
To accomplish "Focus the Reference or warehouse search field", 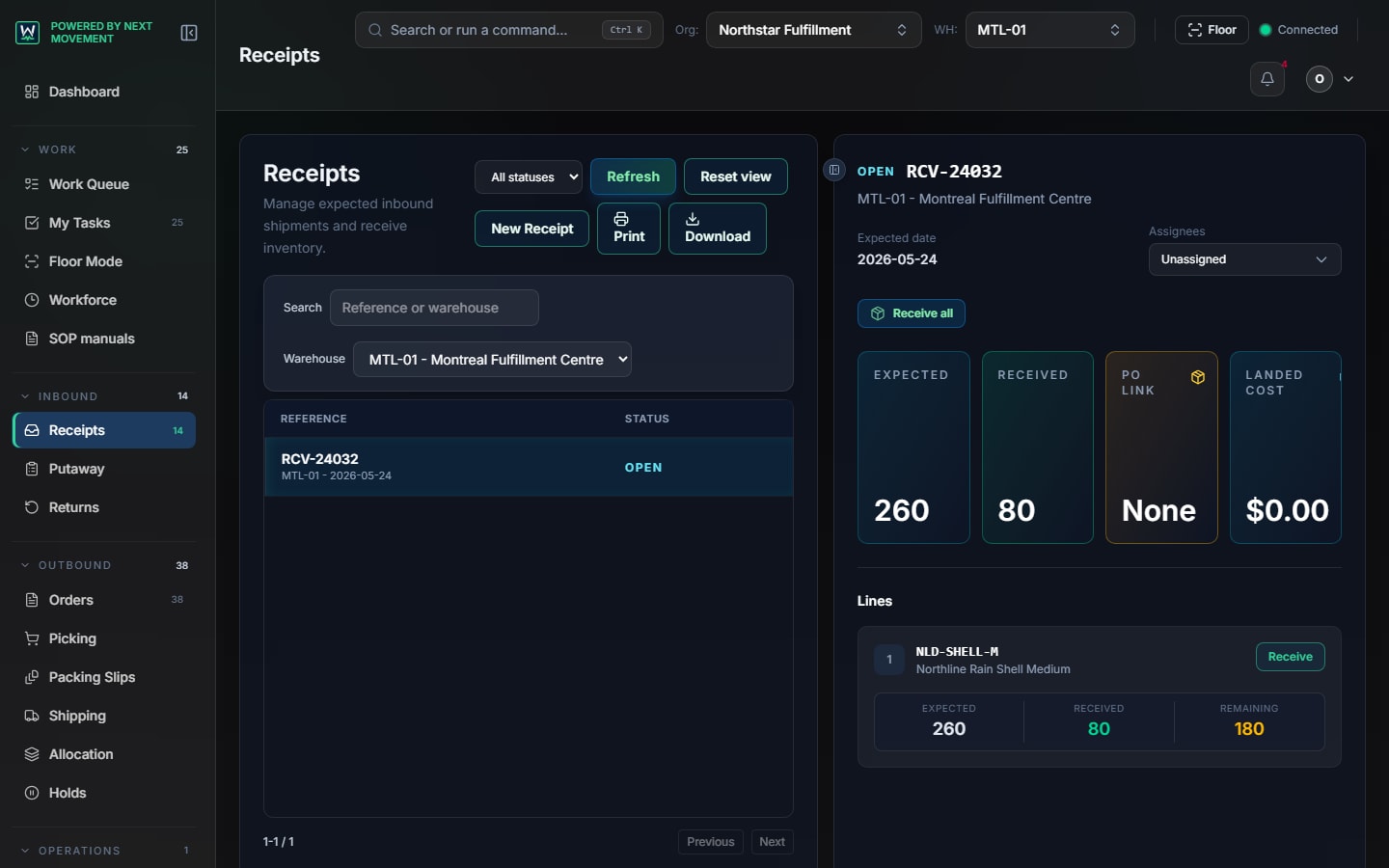I will (x=434, y=308).
